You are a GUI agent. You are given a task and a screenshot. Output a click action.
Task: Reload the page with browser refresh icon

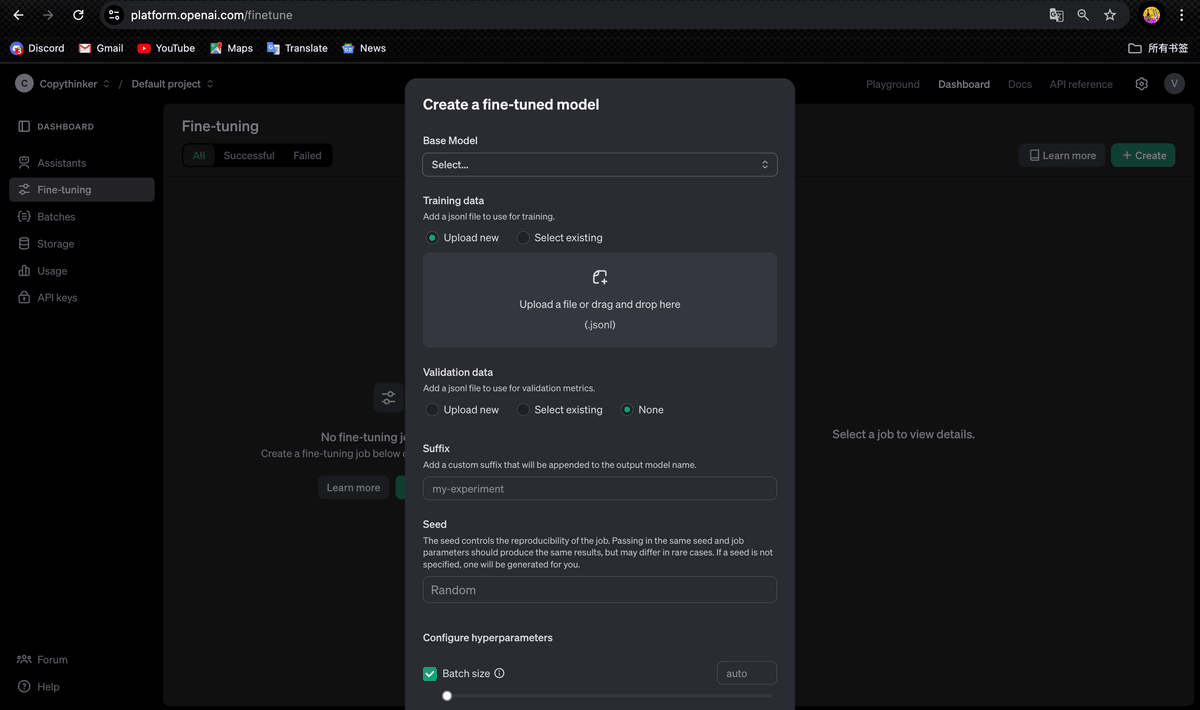tap(78, 15)
